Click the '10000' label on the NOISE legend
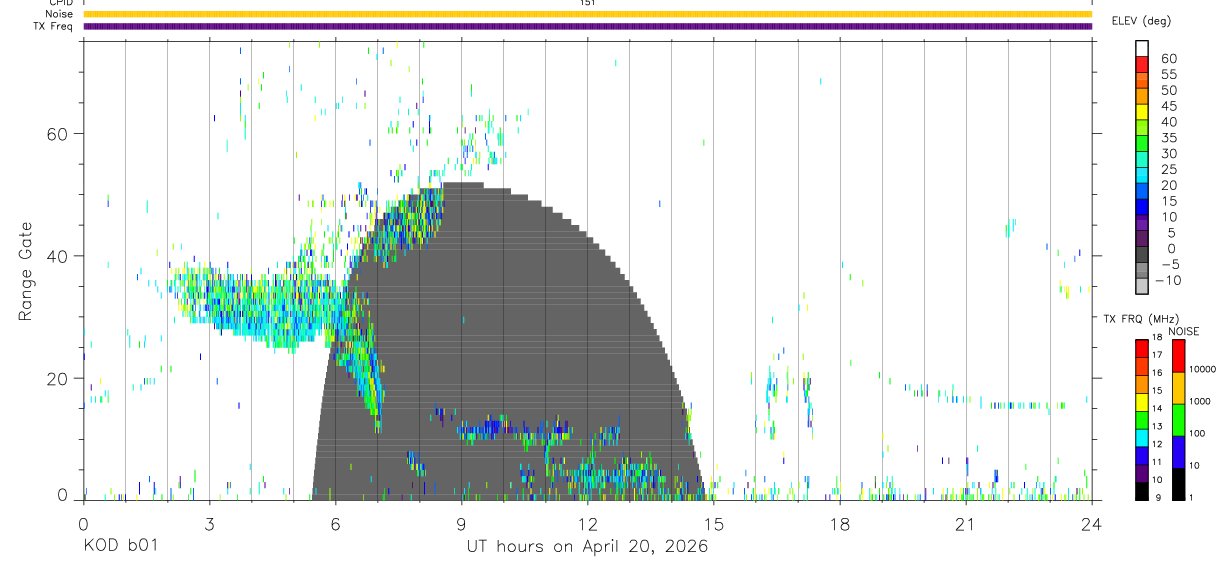This screenshot has height=567, width=1228. point(1202,370)
